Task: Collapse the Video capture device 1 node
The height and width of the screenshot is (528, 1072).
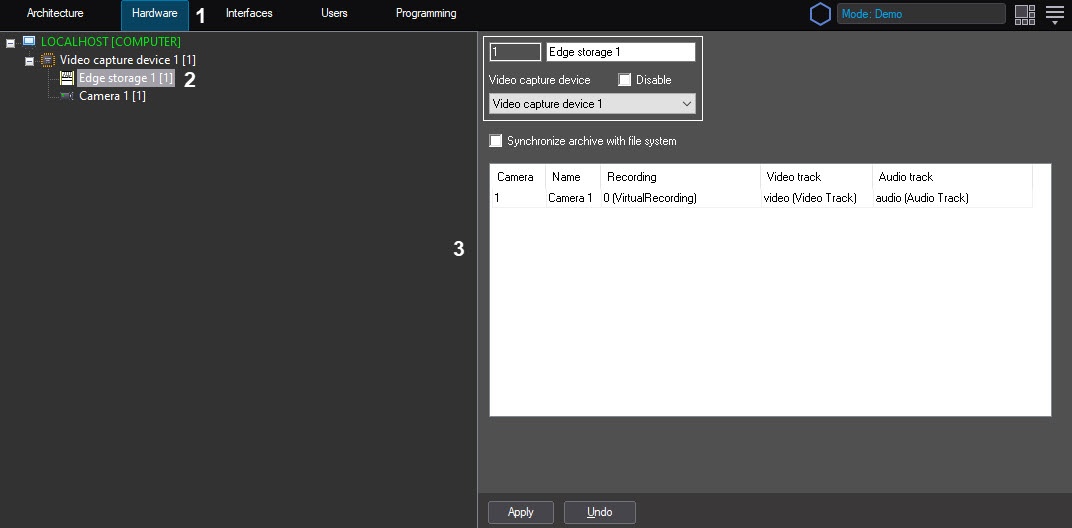Action: [29, 61]
